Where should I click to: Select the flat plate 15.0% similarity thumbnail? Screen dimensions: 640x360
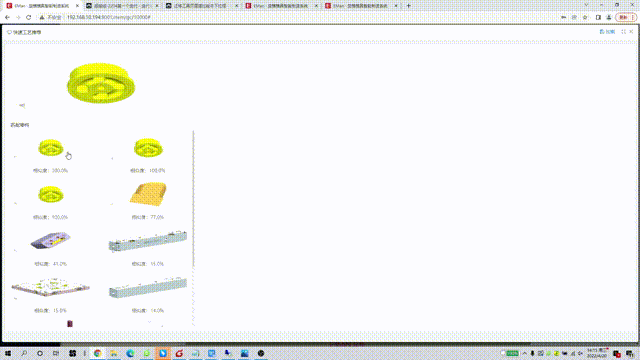51,287
